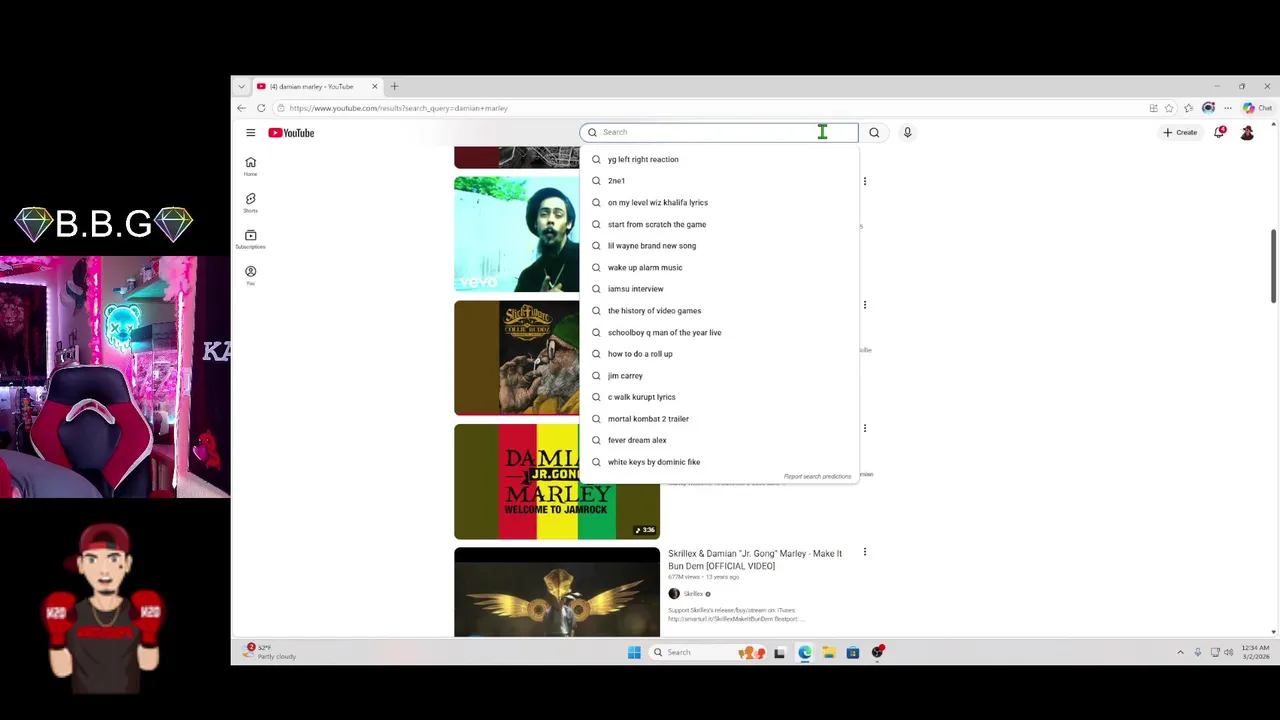Image resolution: width=1280 pixels, height=720 pixels.
Task: Select suggestion 'yg left right reaction'
Action: pyautogui.click(x=718, y=159)
